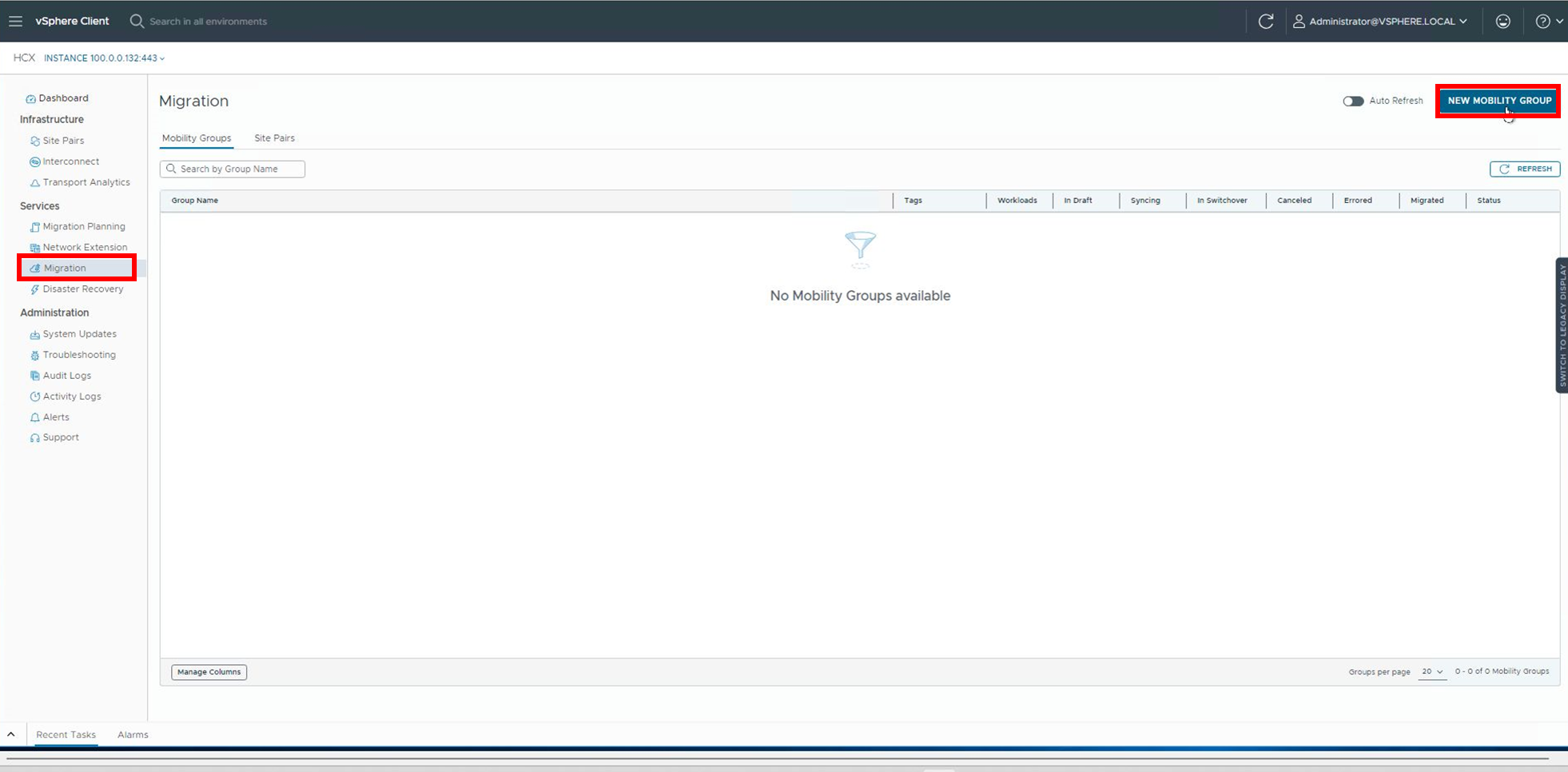Open the Alerts page
The image size is (1568, 772).
56,417
